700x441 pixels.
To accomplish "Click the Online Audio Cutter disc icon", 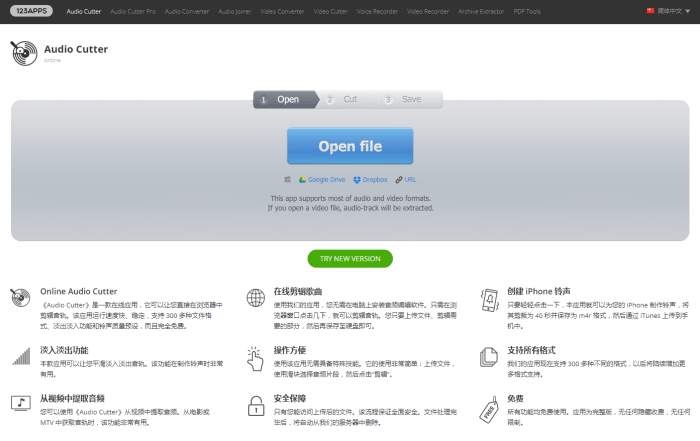I will point(20,297).
